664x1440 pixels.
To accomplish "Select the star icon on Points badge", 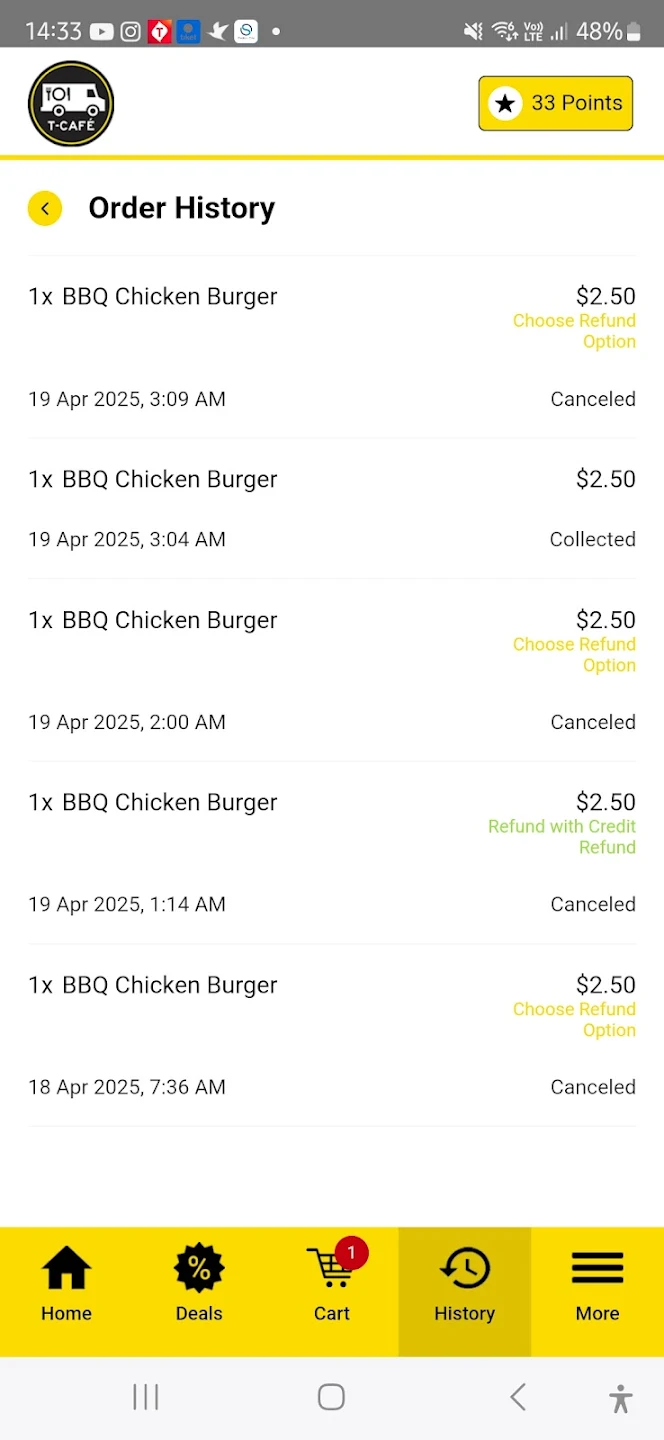I will tap(506, 103).
